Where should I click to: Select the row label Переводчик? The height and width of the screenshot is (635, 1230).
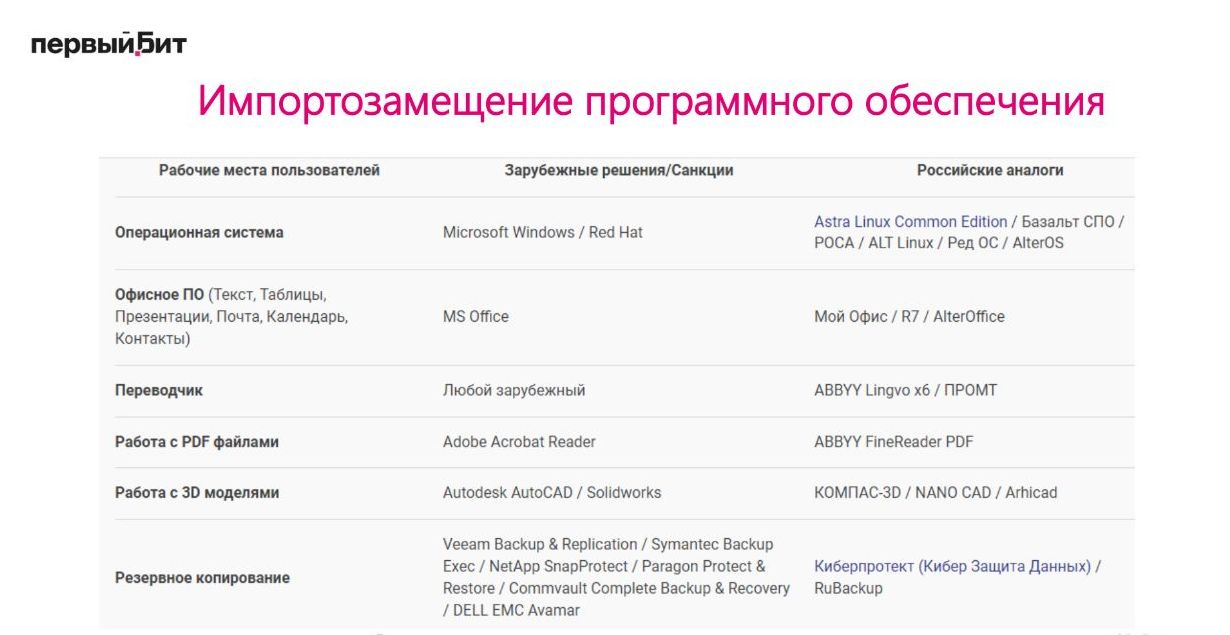click(x=159, y=390)
